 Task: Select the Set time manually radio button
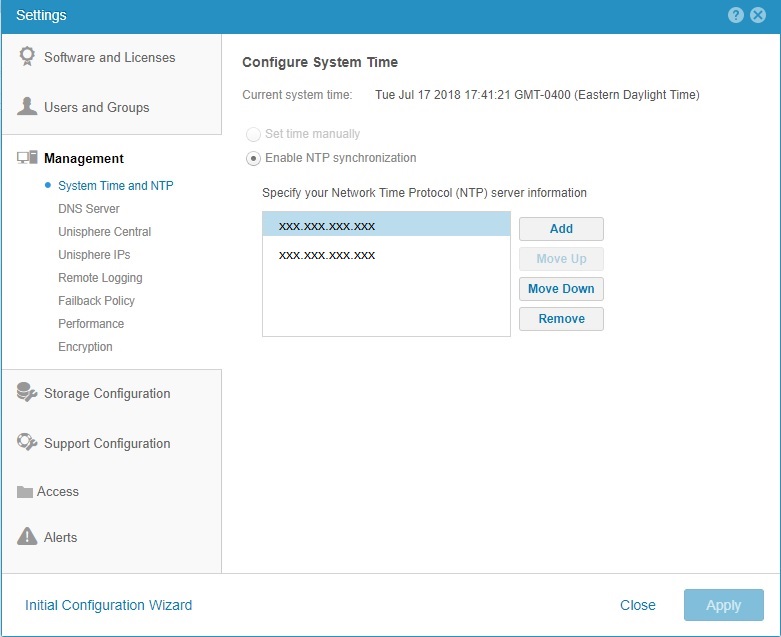coord(252,134)
